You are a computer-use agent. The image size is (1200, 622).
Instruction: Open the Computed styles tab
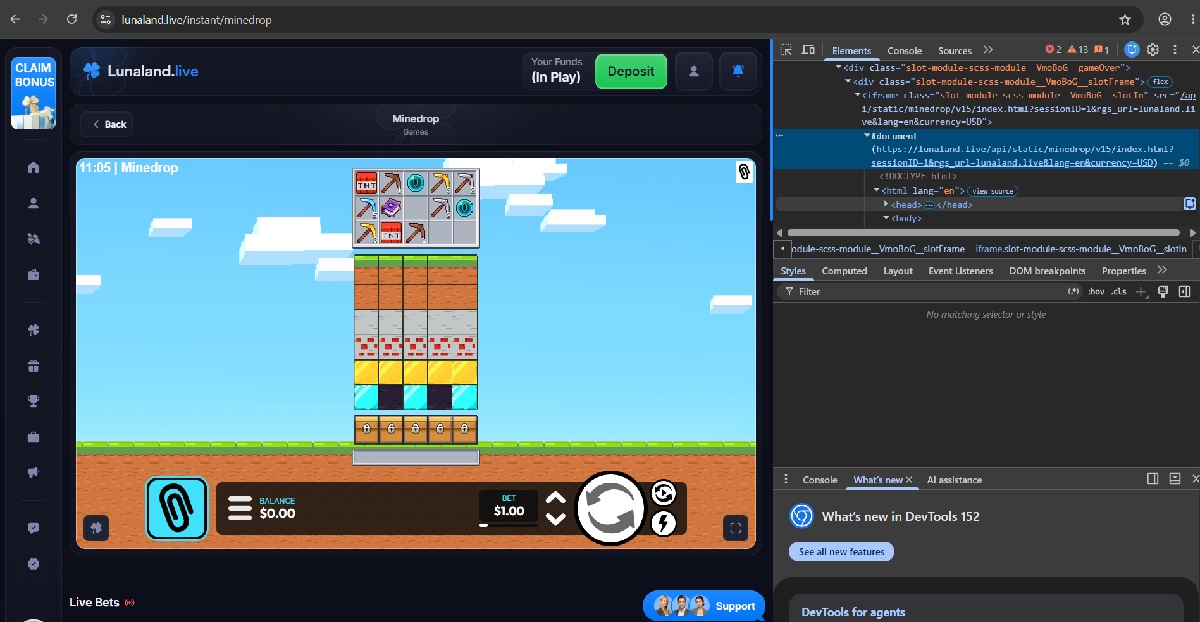(844, 270)
